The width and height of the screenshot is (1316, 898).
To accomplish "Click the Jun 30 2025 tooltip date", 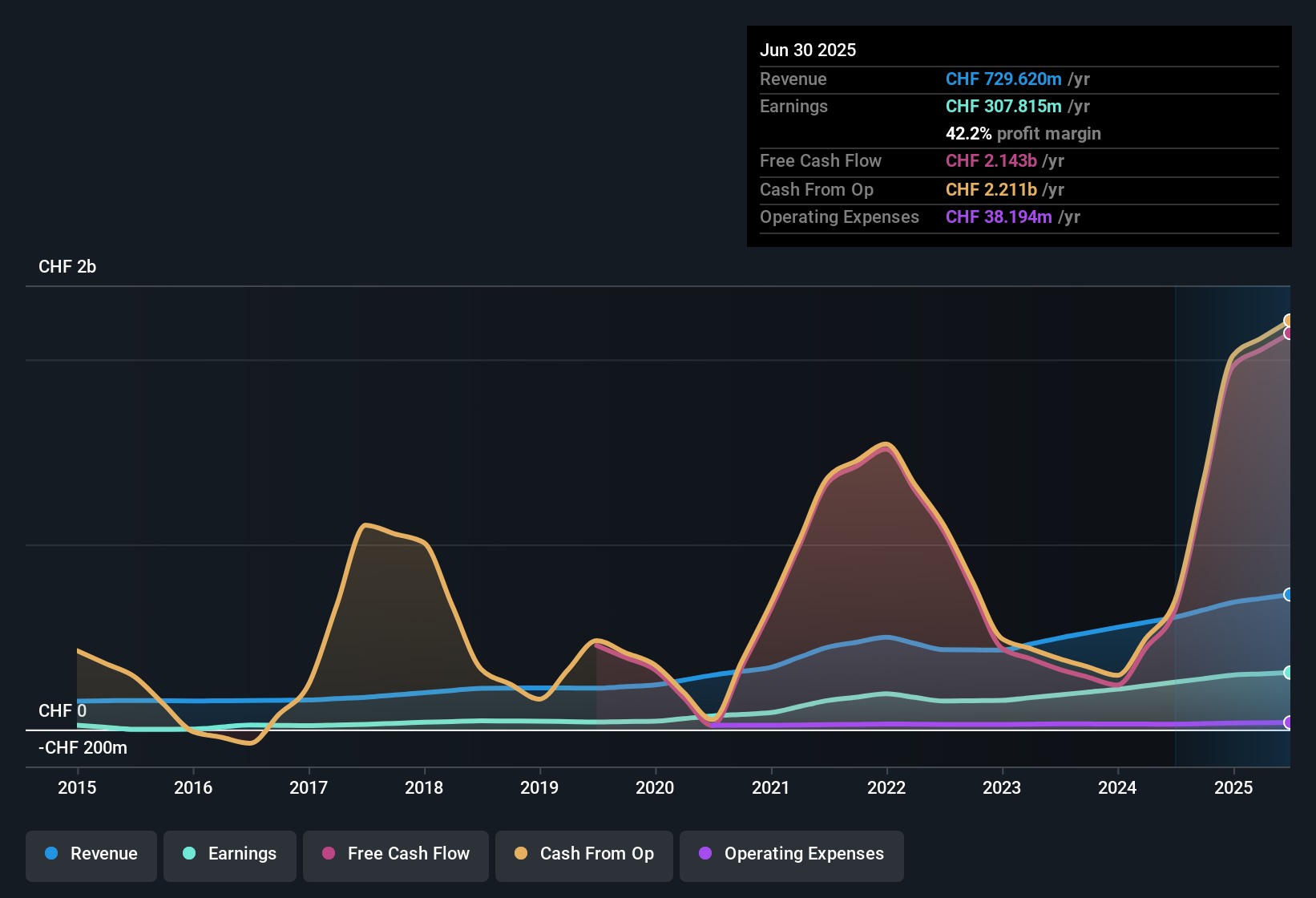I will pos(808,50).
